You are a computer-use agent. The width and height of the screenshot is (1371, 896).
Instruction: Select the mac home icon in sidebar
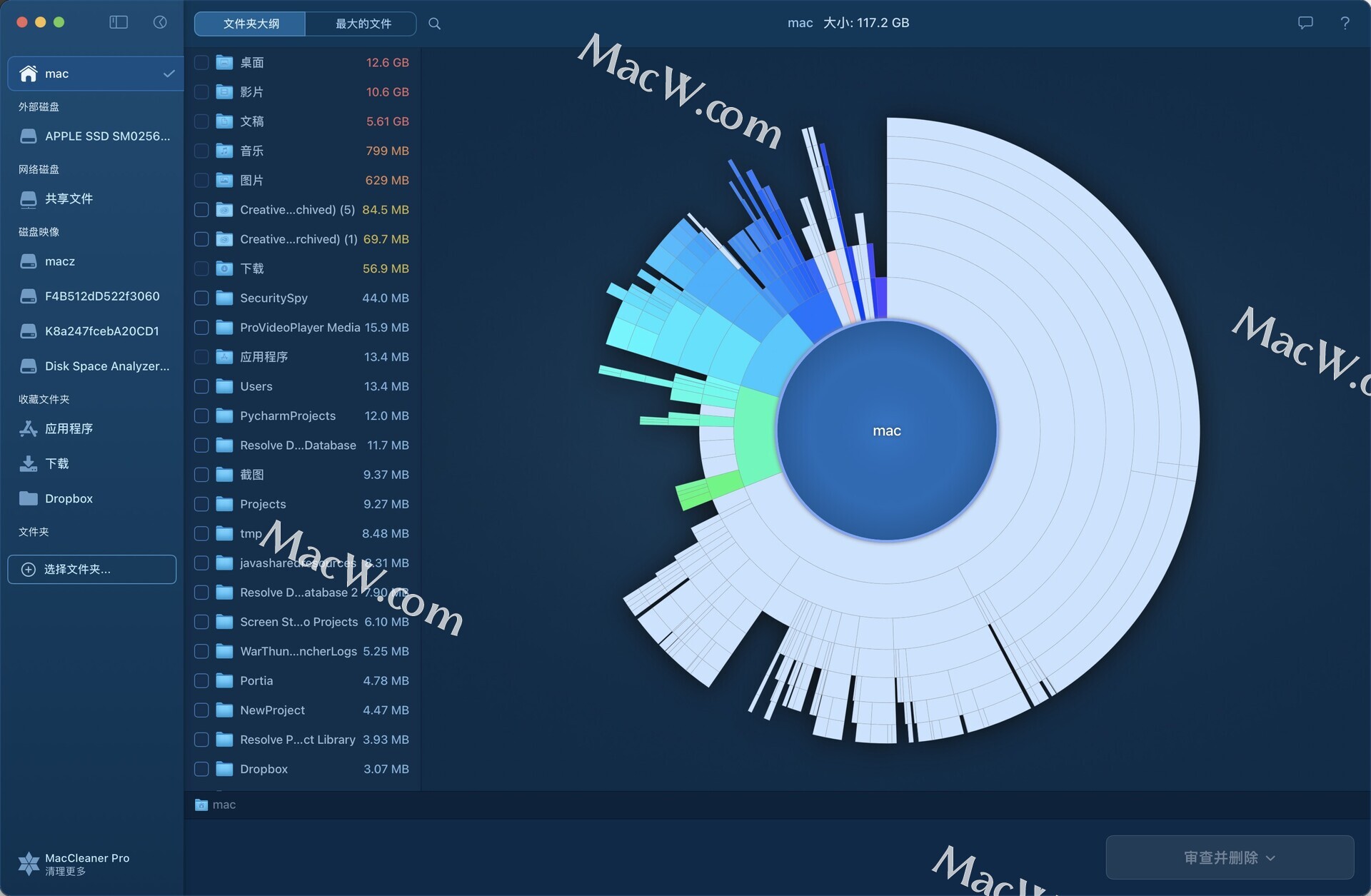pyautogui.click(x=28, y=74)
